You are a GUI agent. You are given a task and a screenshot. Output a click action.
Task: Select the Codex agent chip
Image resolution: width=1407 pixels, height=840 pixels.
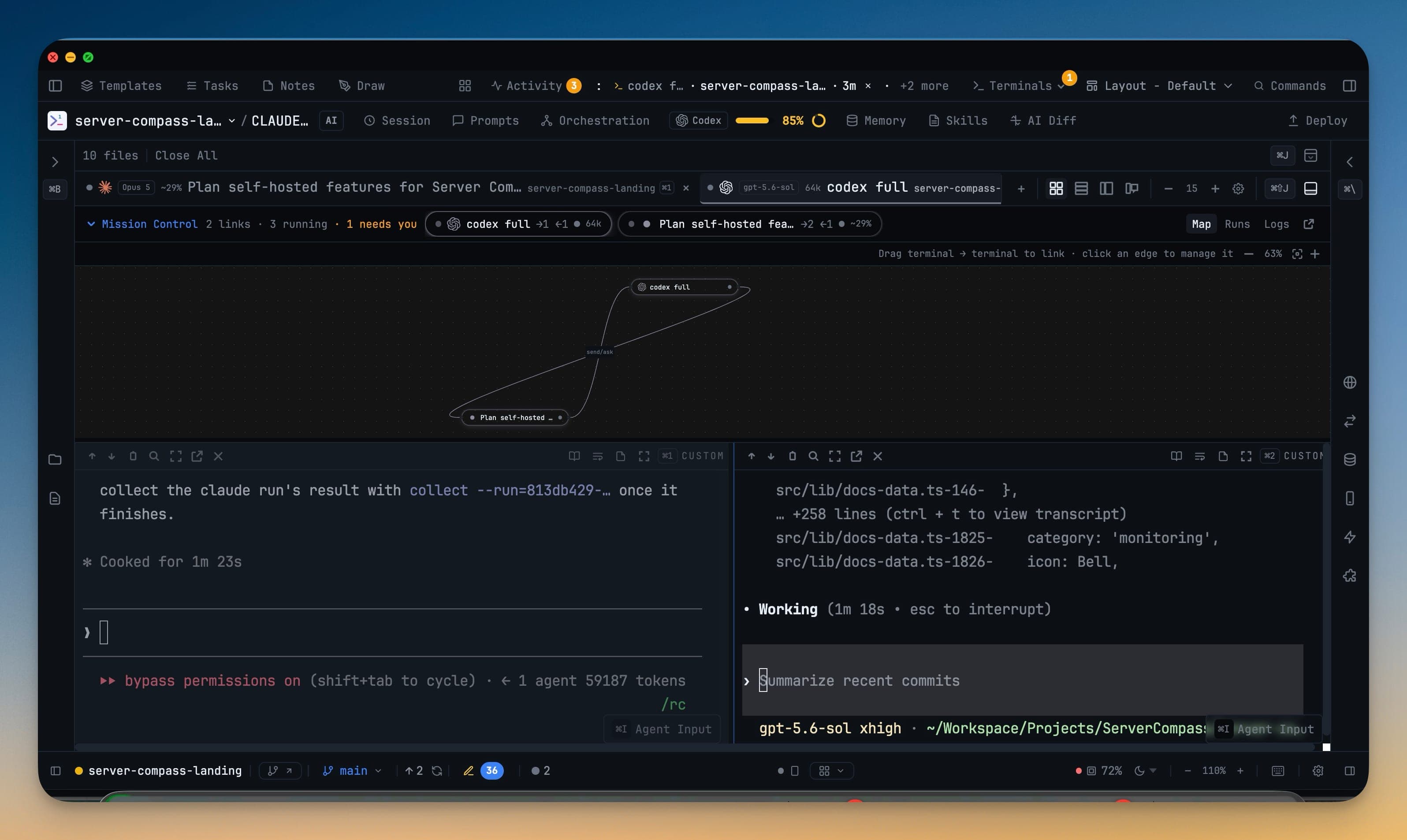click(x=698, y=121)
